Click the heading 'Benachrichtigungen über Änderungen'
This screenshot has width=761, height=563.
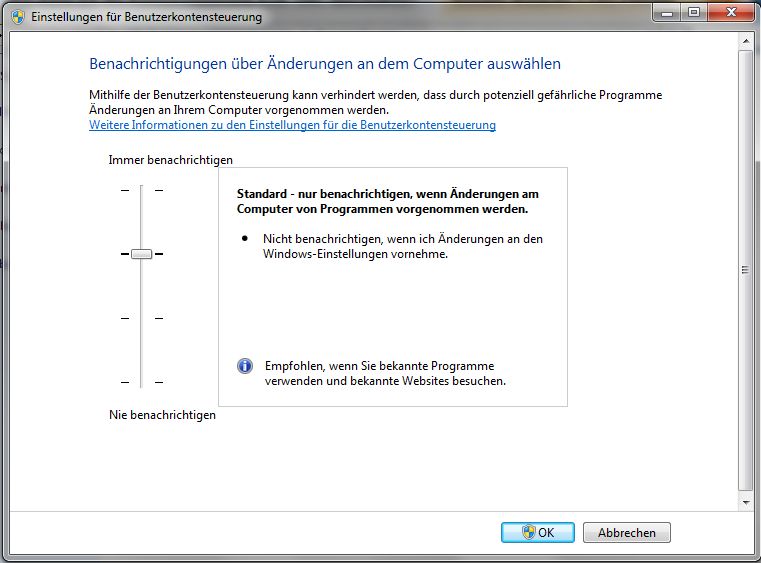click(325, 64)
